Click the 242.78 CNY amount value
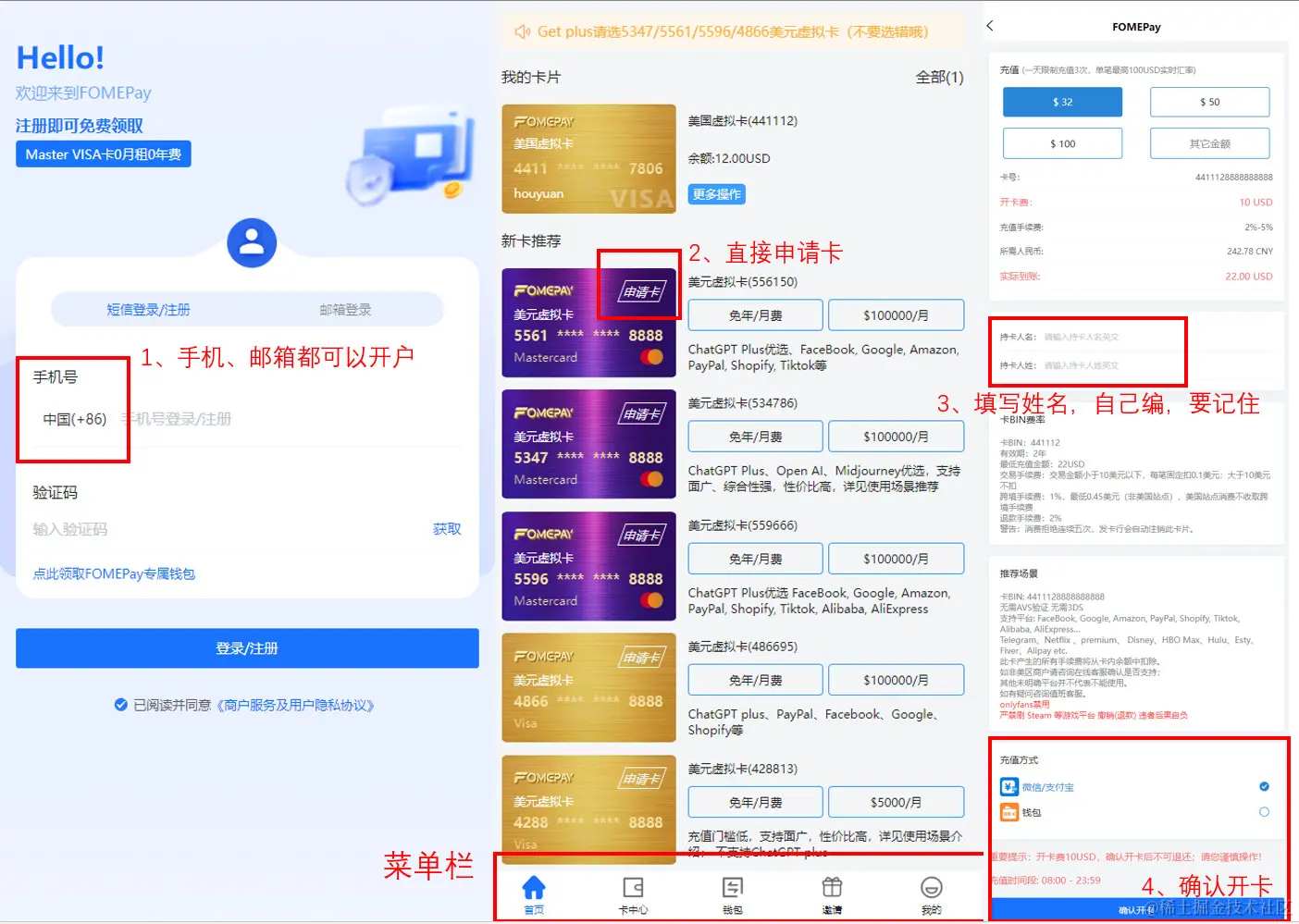1299x924 pixels. click(1250, 251)
